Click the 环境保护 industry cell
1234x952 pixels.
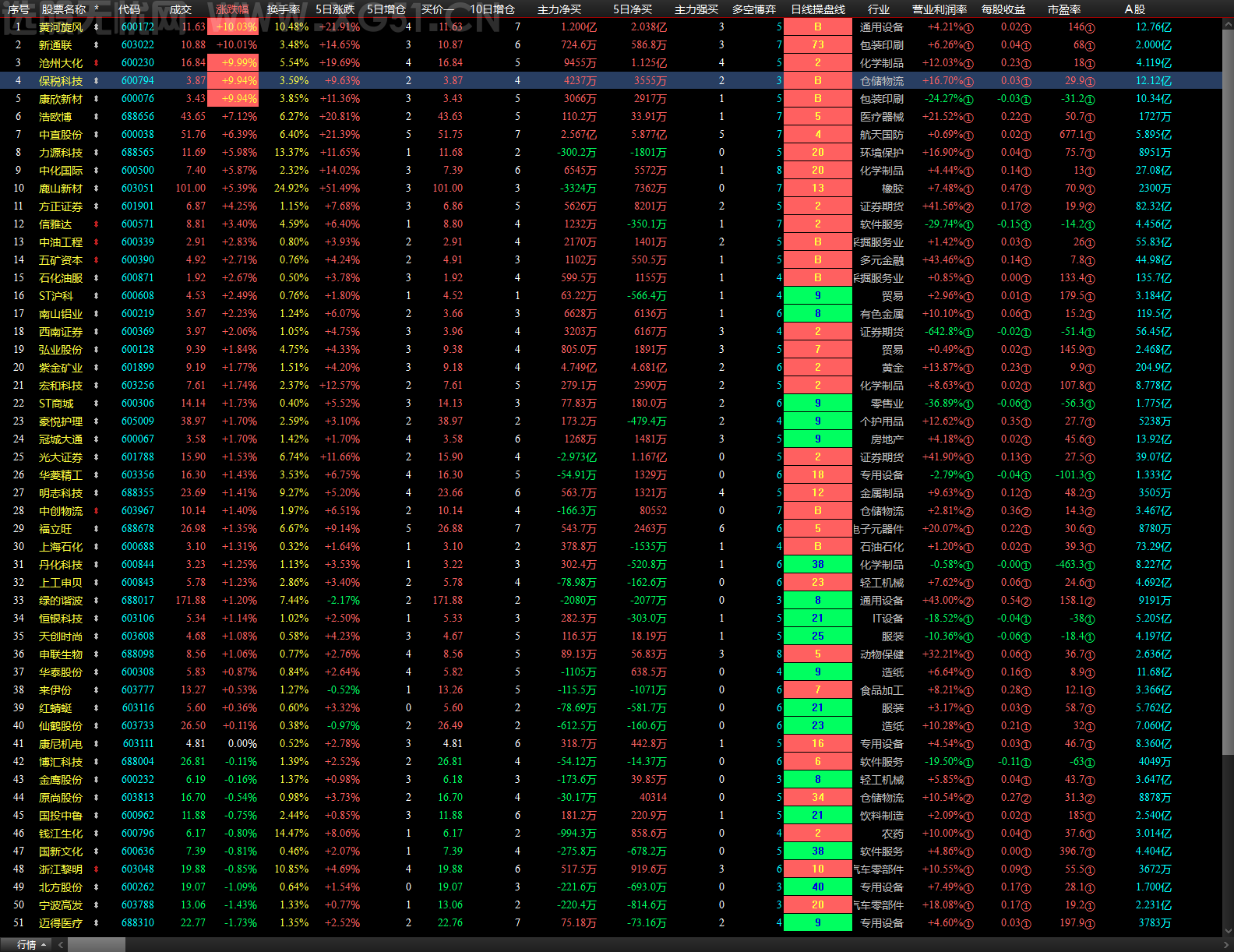[882, 153]
